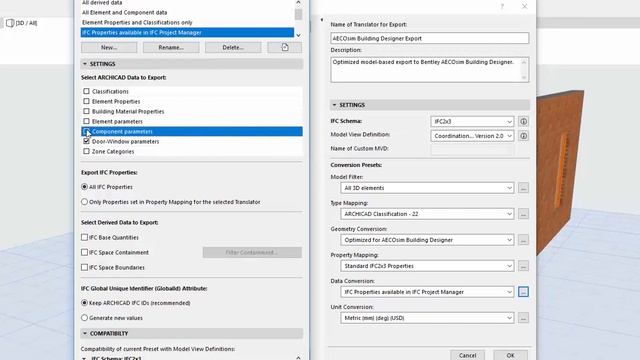Open Model Filter options ellipsis button
This screenshot has width=640, height=360.
pyautogui.click(x=523, y=188)
